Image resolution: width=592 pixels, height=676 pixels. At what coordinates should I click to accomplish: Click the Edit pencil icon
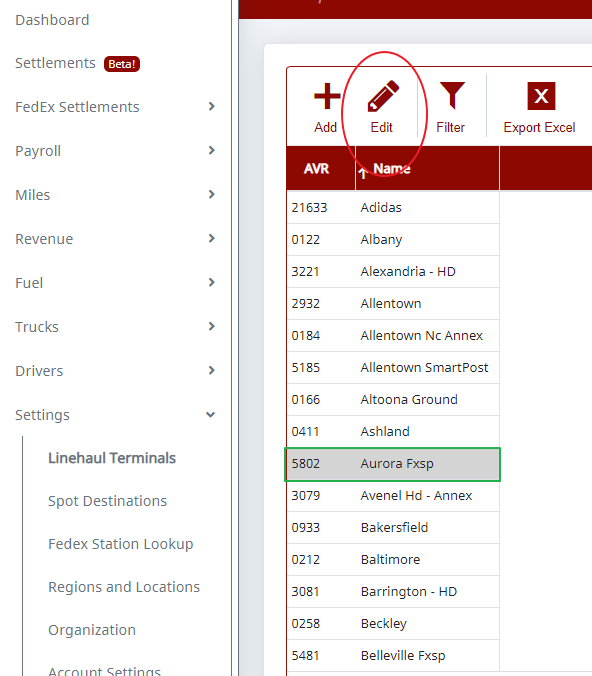pos(383,96)
